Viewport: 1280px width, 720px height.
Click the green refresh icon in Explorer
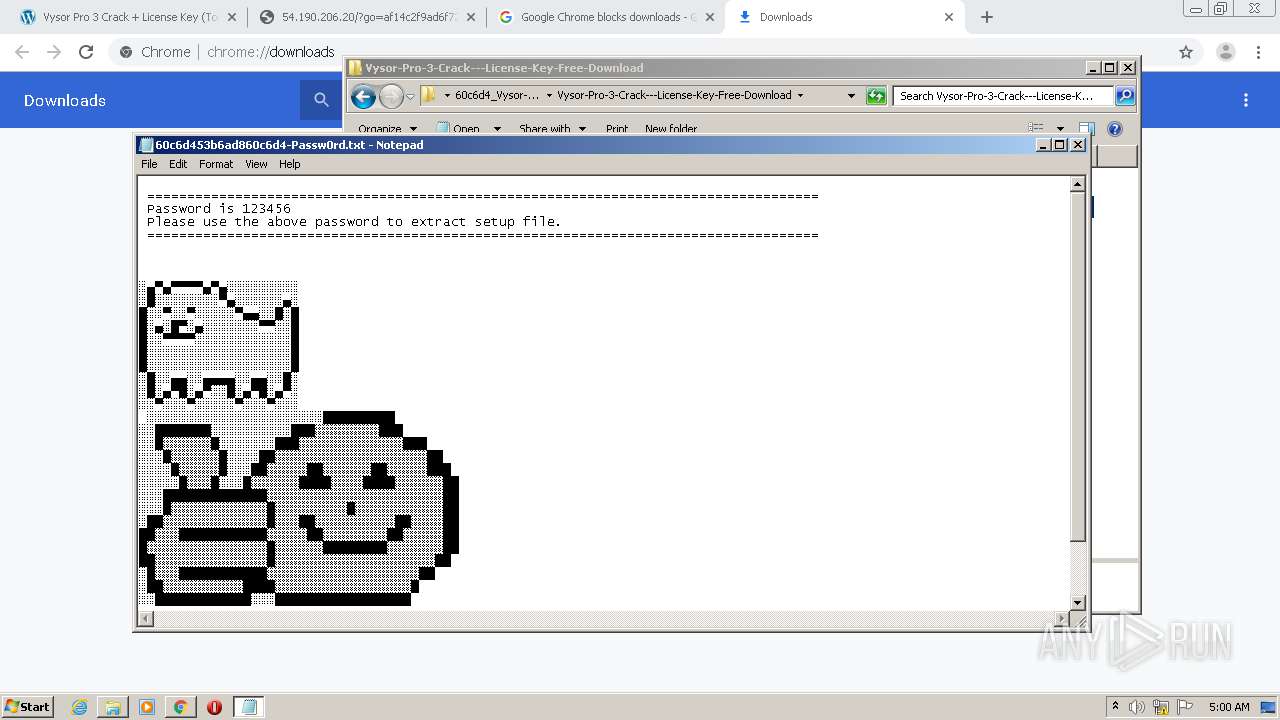coord(876,96)
